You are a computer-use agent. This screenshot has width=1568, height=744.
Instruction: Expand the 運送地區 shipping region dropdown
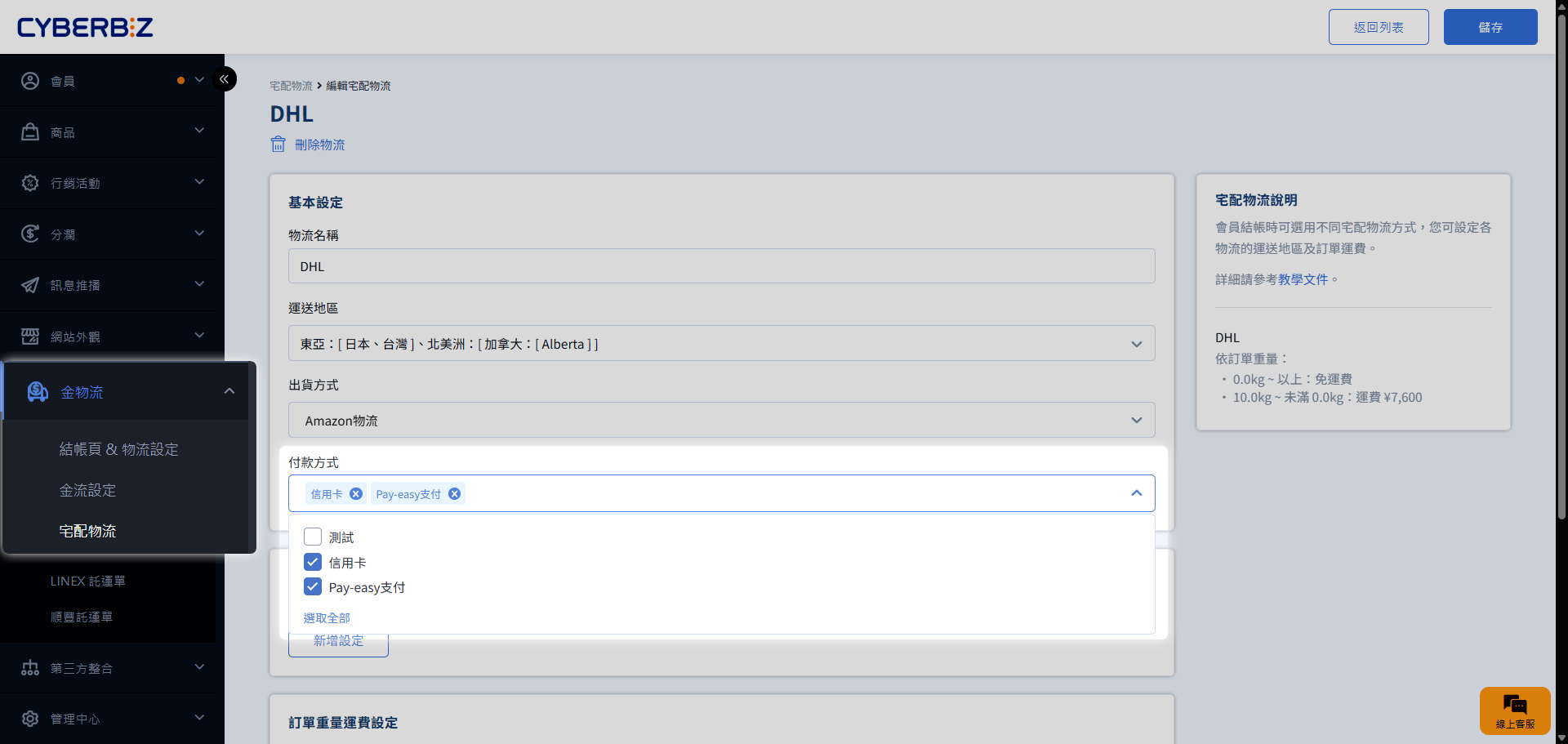coord(1136,344)
